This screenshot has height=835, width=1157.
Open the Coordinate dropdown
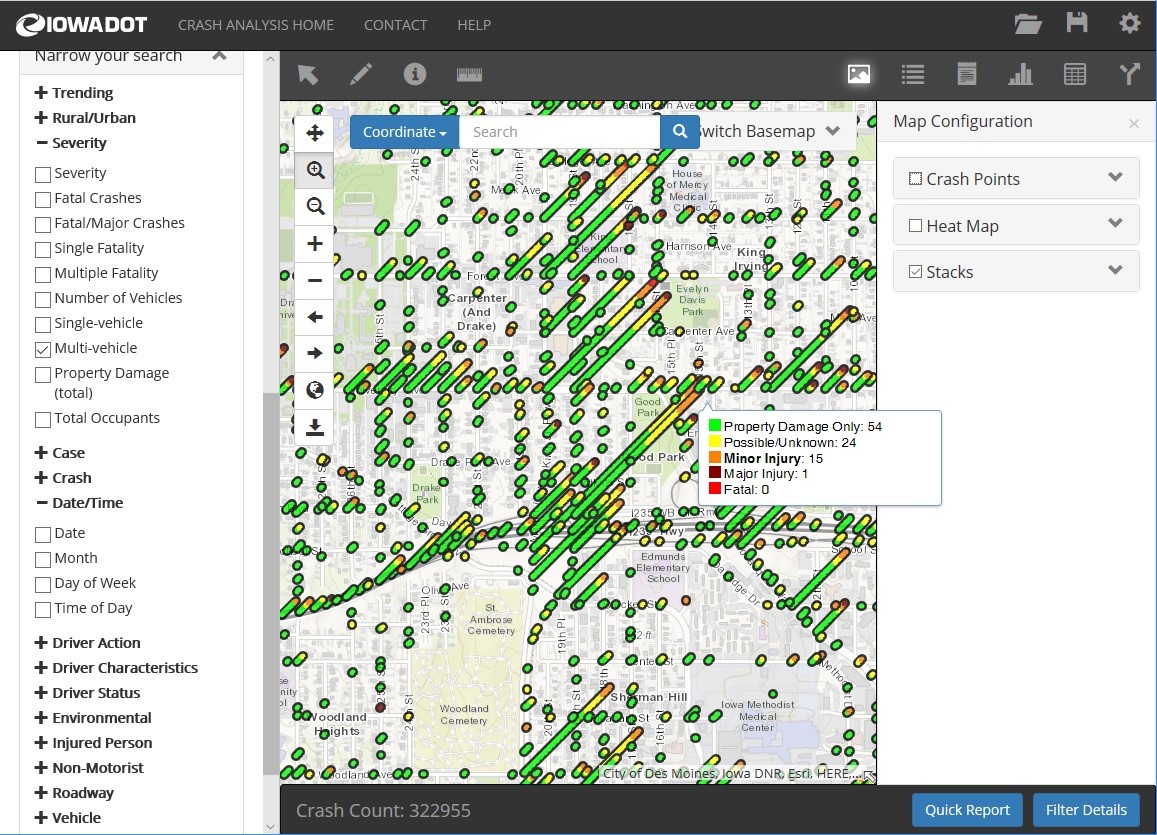(404, 132)
